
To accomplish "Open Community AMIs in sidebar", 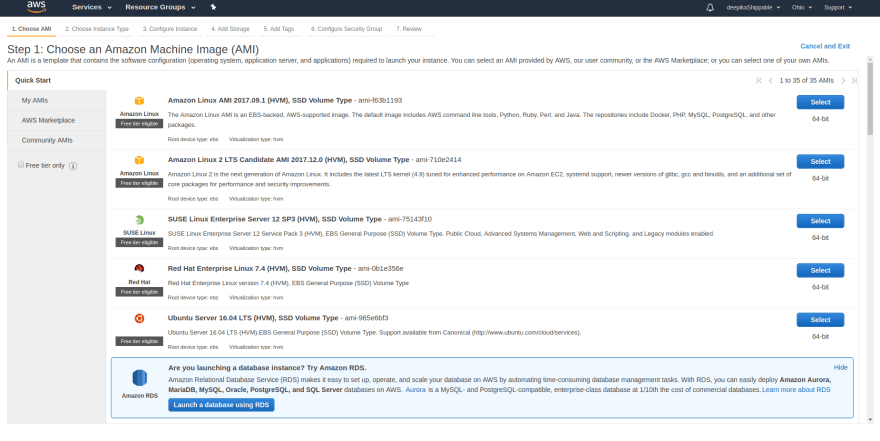I will [x=56, y=141].
